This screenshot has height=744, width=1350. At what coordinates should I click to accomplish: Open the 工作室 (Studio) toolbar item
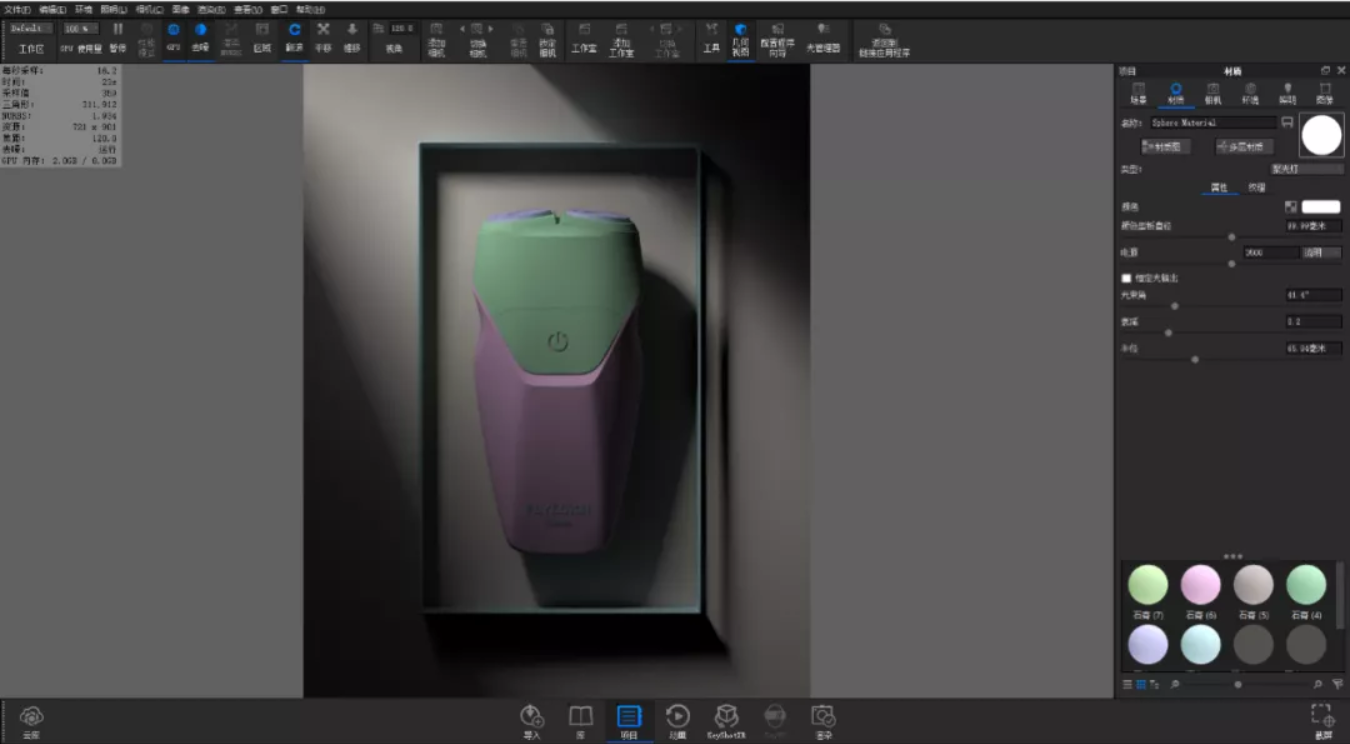pyautogui.click(x=584, y=36)
